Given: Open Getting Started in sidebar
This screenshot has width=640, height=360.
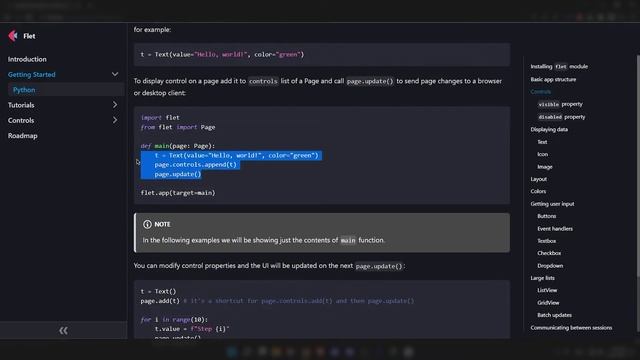Looking at the screenshot, I should pyautogui.click(x=31, y=75).
